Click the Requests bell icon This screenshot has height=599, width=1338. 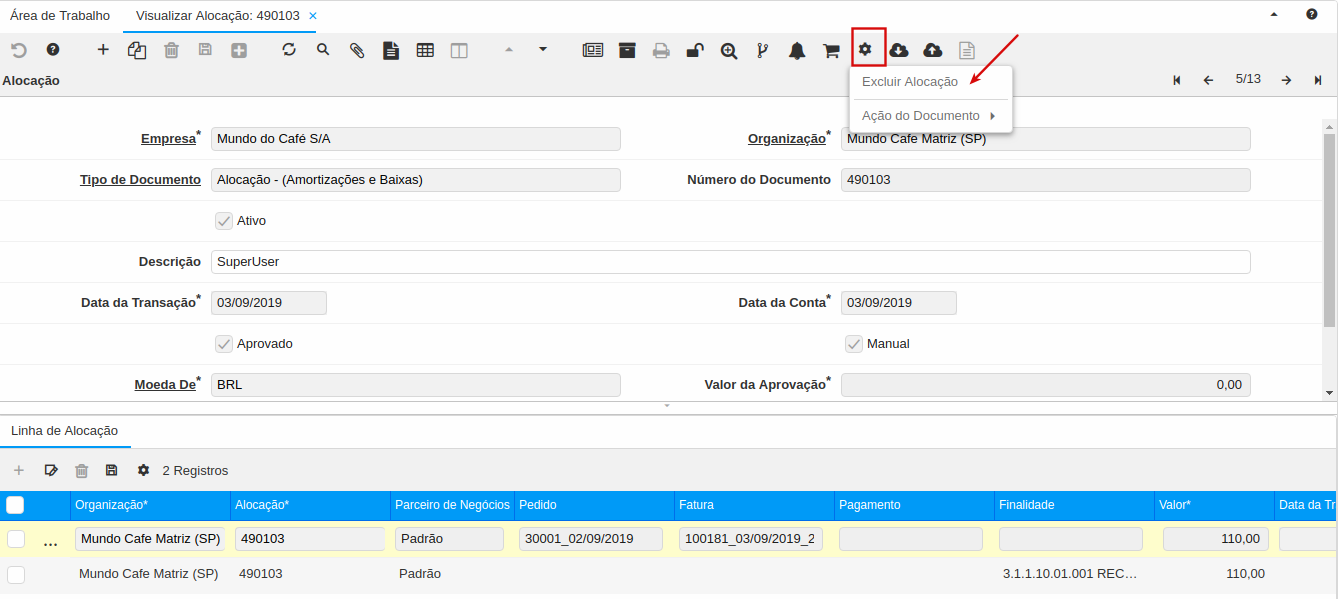[x=797, y=50]
